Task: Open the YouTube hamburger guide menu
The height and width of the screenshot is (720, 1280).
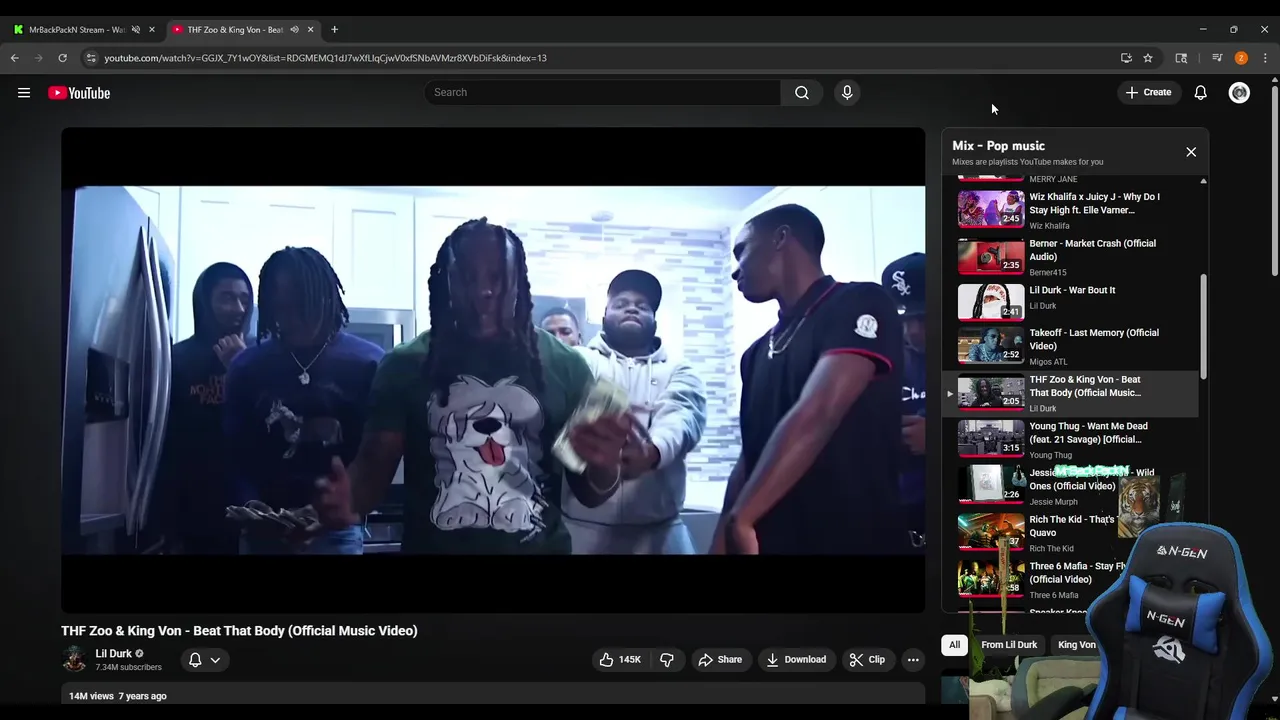Action: click(24, 93)
